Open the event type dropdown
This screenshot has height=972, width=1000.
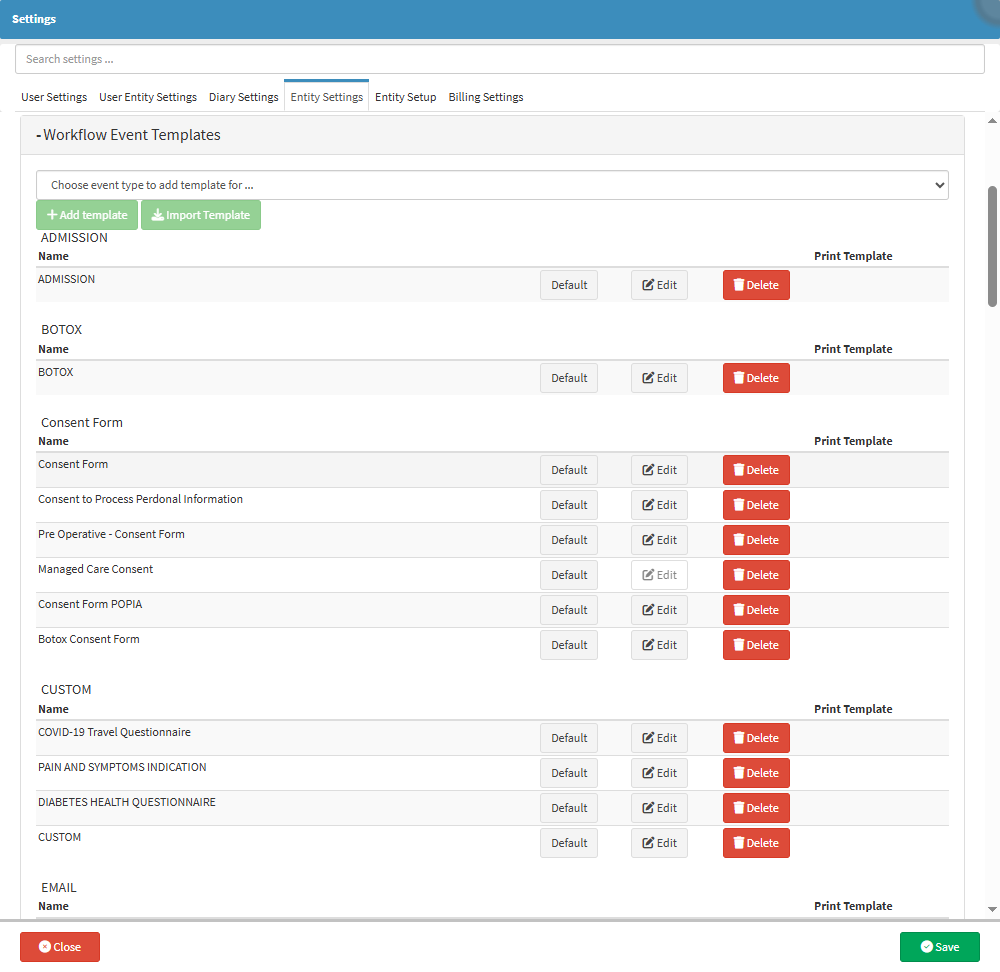coord(492,185)
